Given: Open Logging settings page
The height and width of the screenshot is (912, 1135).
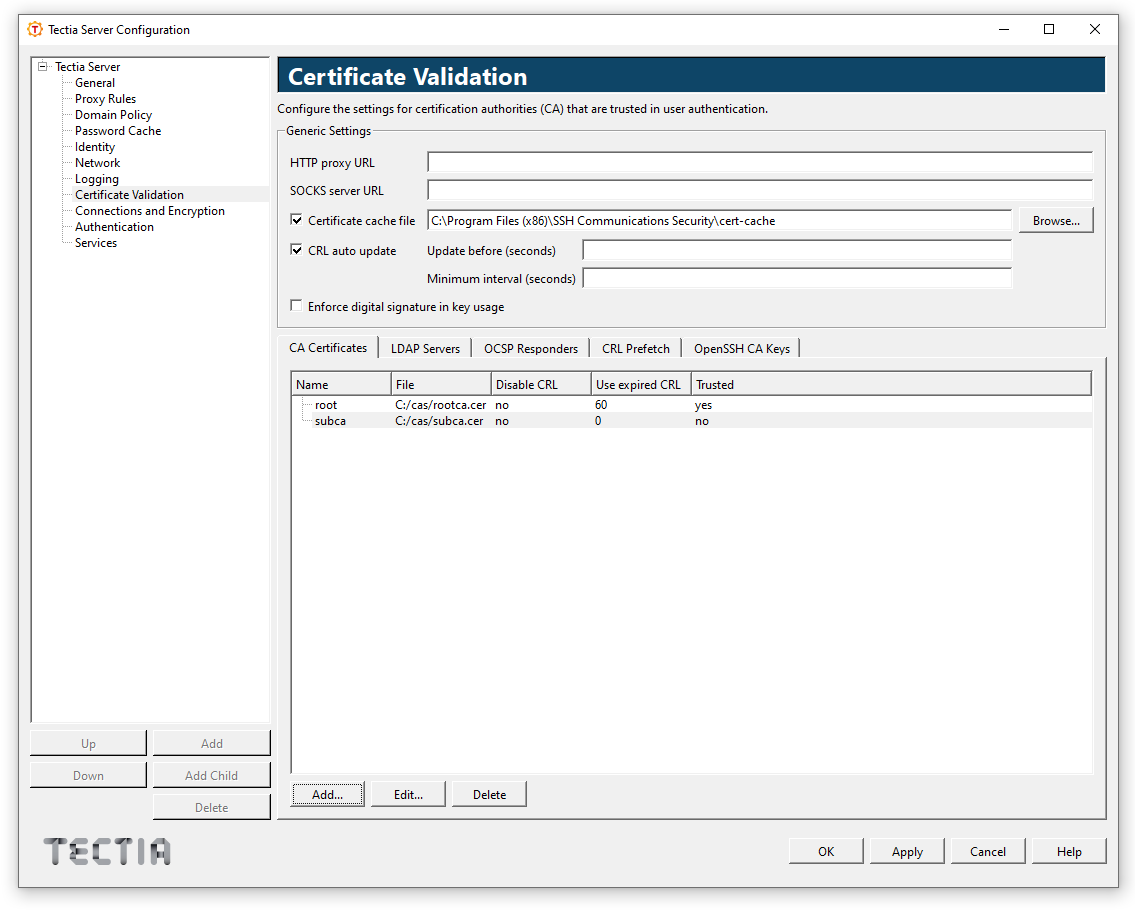Looking at the screenshot, I should 97,179.
